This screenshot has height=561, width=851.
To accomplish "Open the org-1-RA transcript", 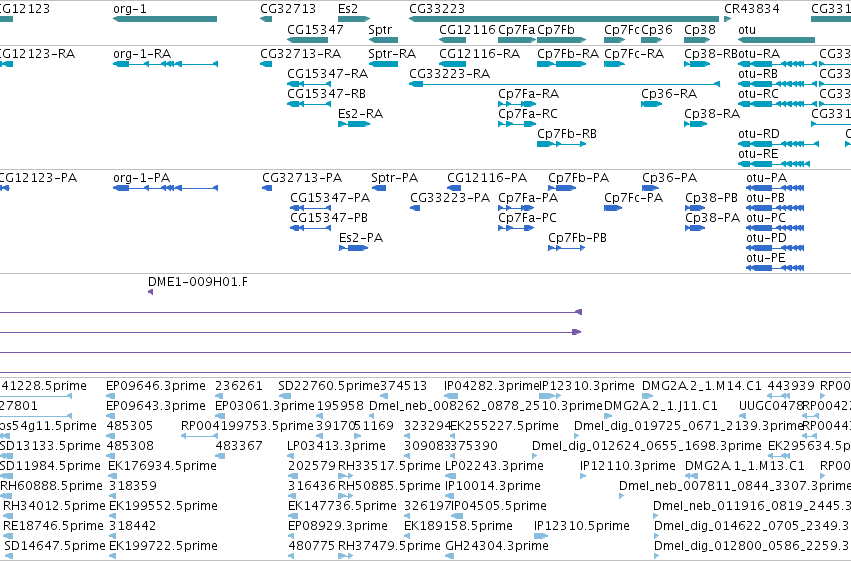I will (166, 64).
